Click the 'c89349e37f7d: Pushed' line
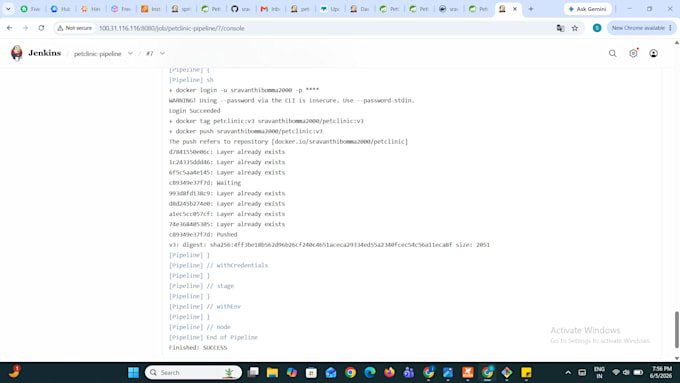Viewport: 680px width, 383px height. coord(203,234)
